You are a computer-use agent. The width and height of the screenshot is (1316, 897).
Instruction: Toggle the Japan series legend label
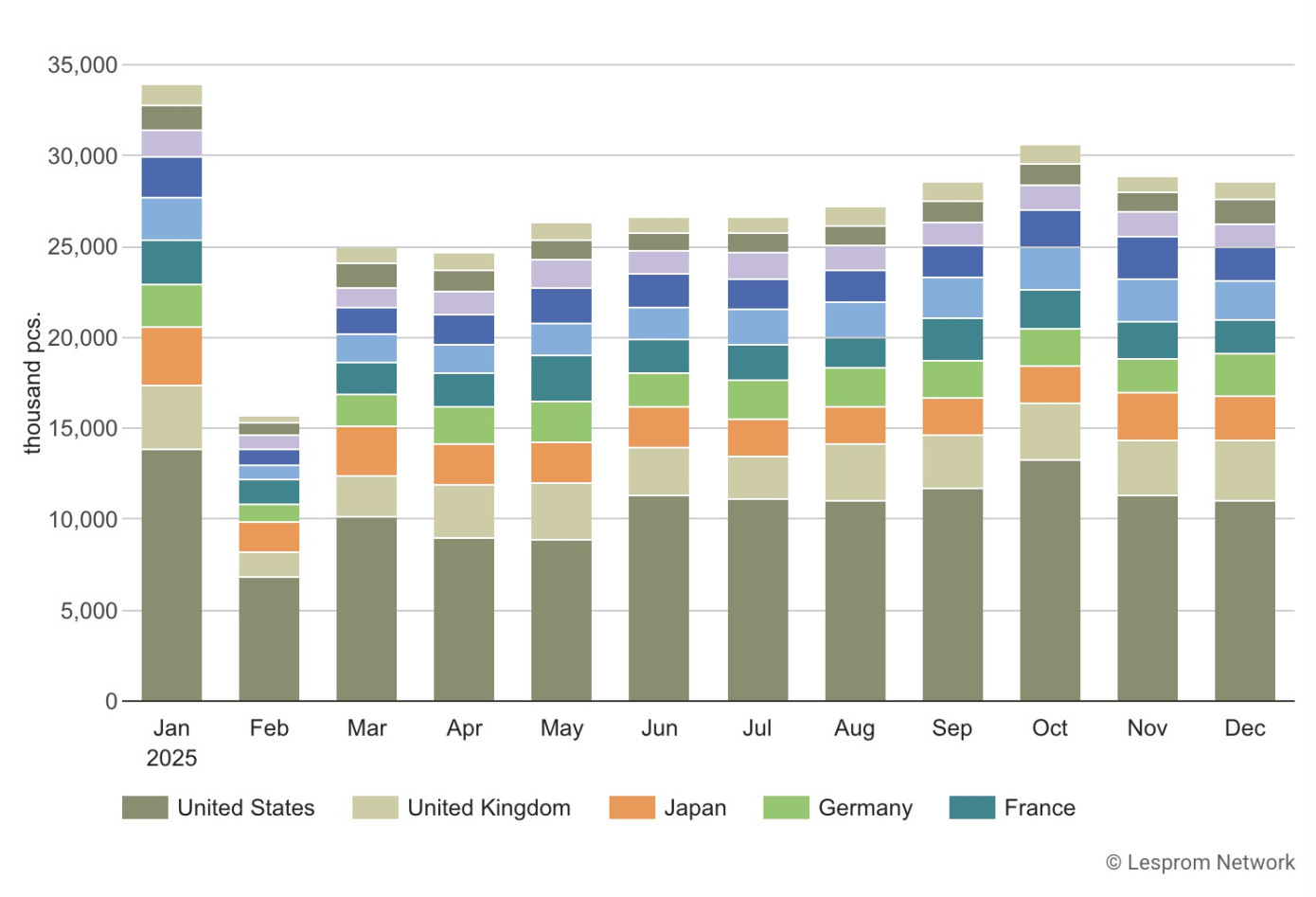(695, 808)
